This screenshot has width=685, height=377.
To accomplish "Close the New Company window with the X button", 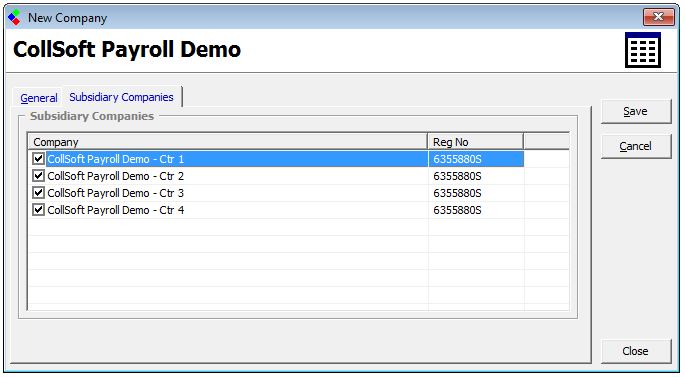I will 658,17.
